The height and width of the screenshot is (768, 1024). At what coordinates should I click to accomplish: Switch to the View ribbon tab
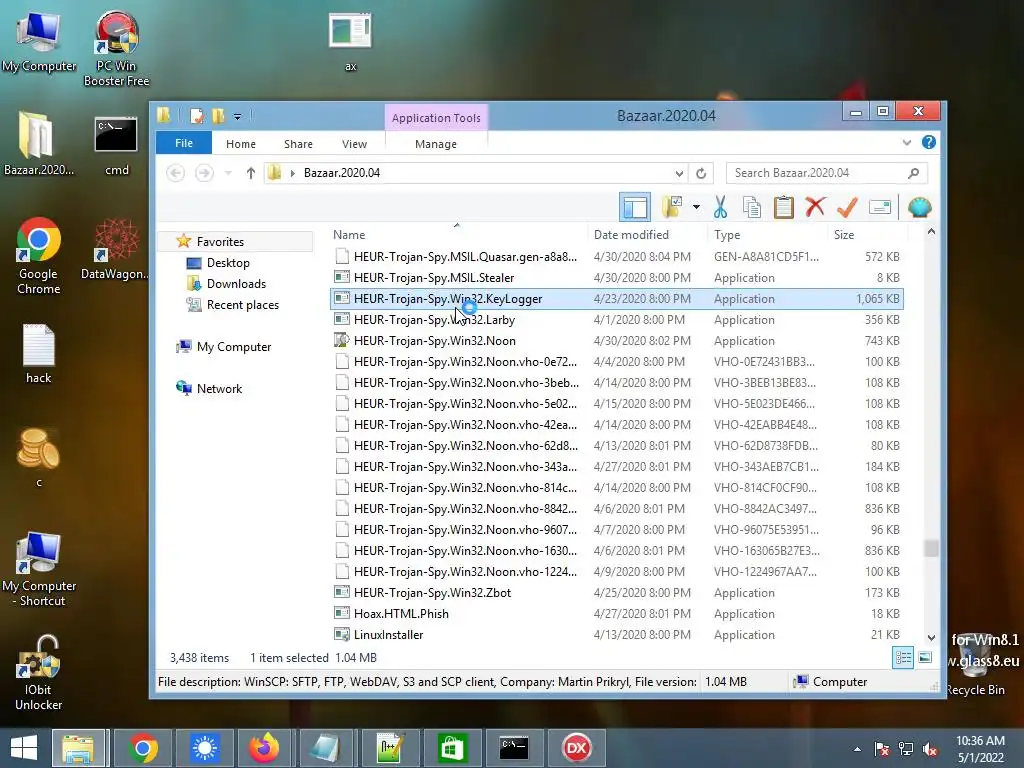tap(355, 144)
